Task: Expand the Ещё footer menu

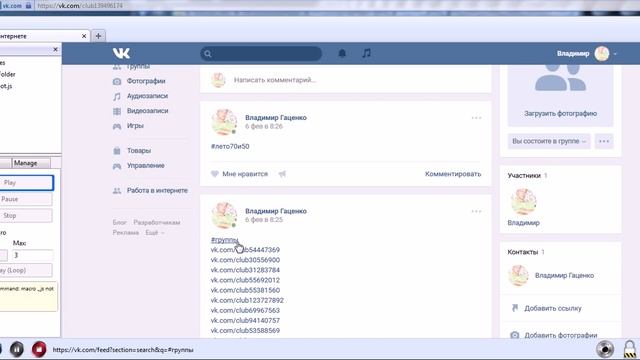Action: click(x=154, y=233)
